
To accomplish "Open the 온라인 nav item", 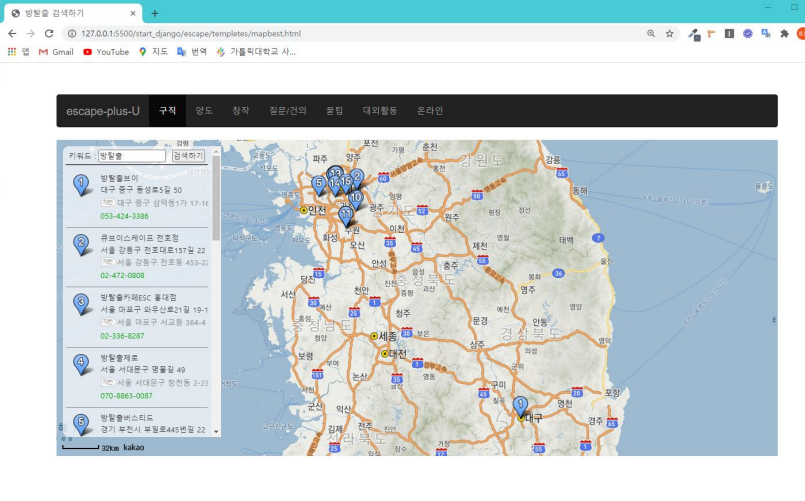I will tap(430, 111).
